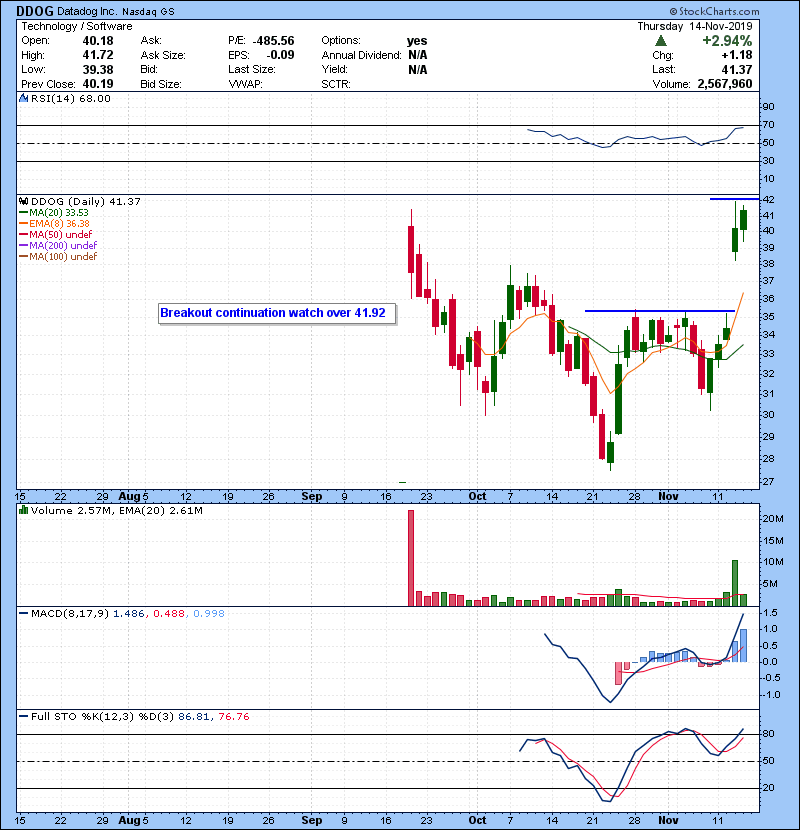This screenshot has height=830, width=800.
Task: Select the MA(20) 33.53 legend entry
Action: [x=54, y=212]
